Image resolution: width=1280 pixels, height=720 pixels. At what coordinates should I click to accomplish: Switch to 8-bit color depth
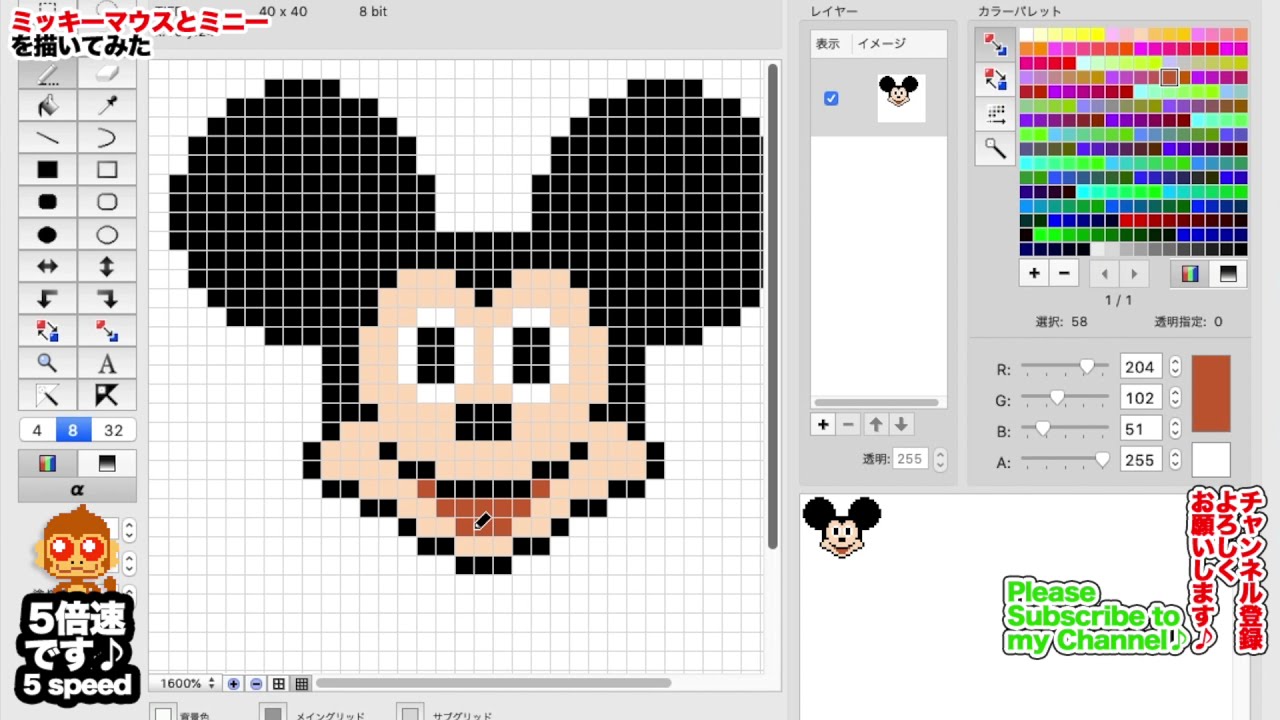pyautogui.click(x=72, y=430)
